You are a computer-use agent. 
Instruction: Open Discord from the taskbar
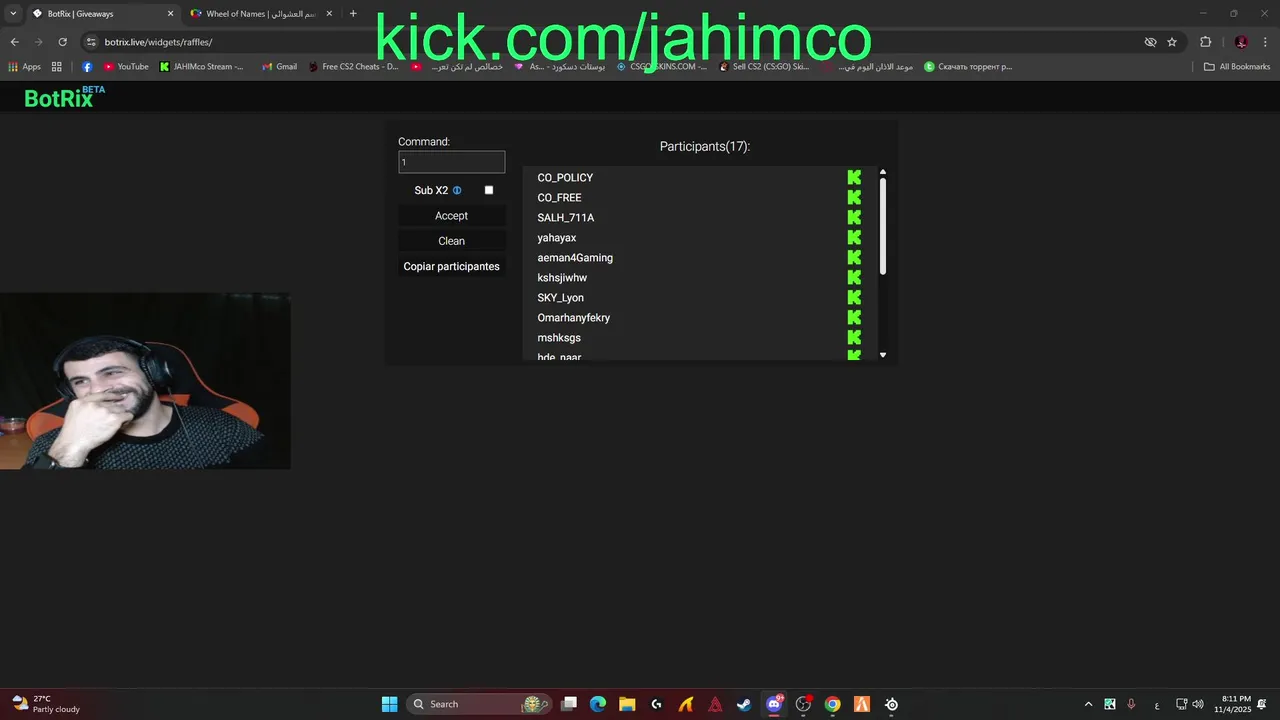click(x=773, y=704)
